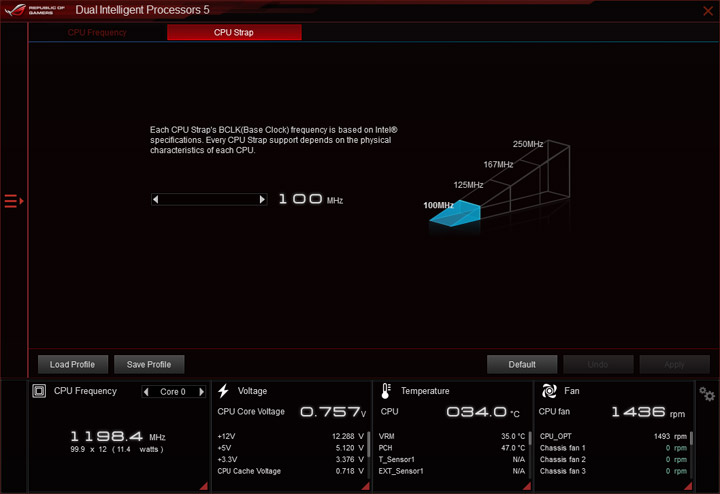Reset settings with Default button
The image size is (720, 494).
522,365
